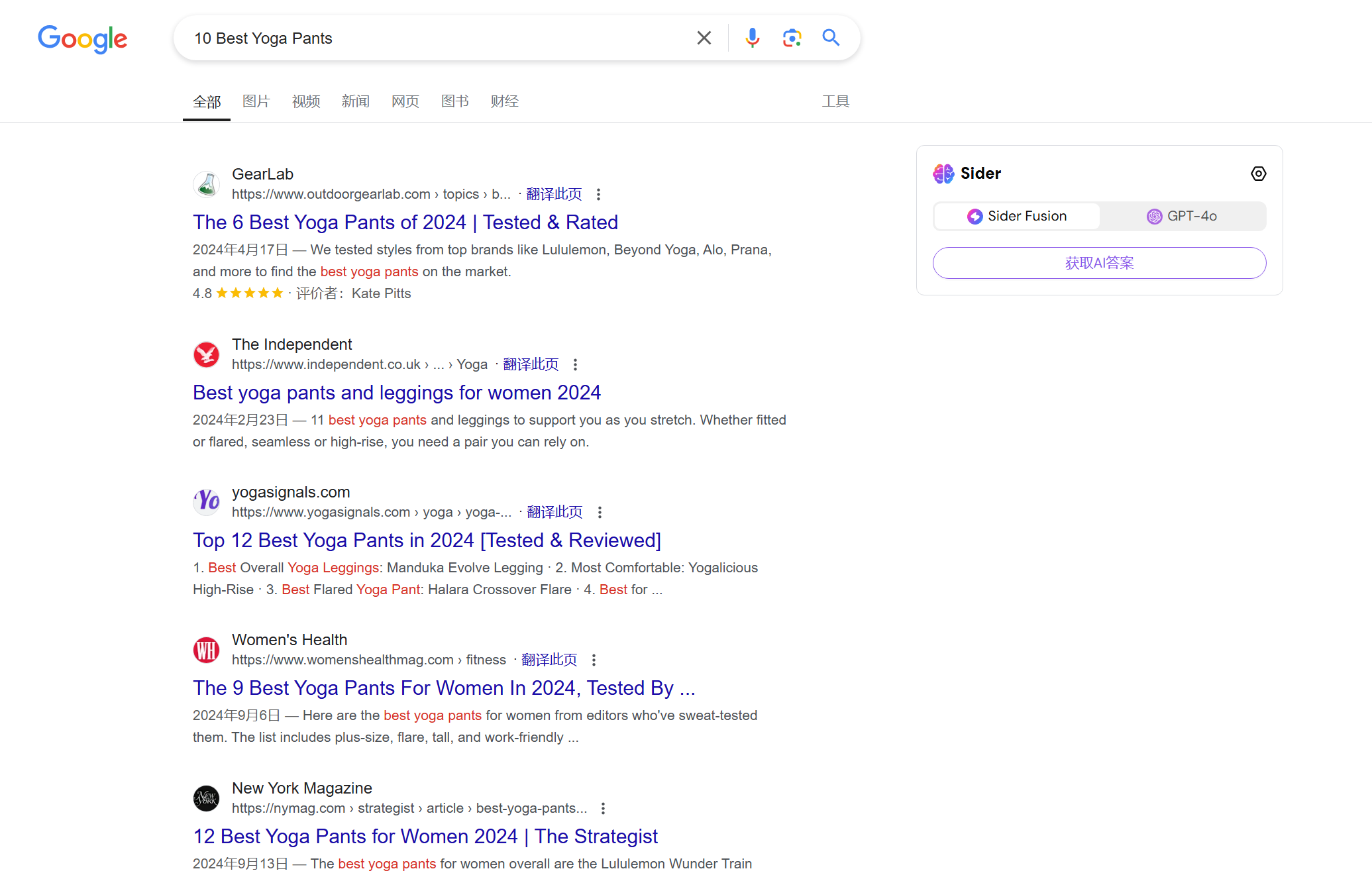Click the Google logo
The height and width of the screenshot is (879, 1372).
pyautogui.click(x=83, y=39)
